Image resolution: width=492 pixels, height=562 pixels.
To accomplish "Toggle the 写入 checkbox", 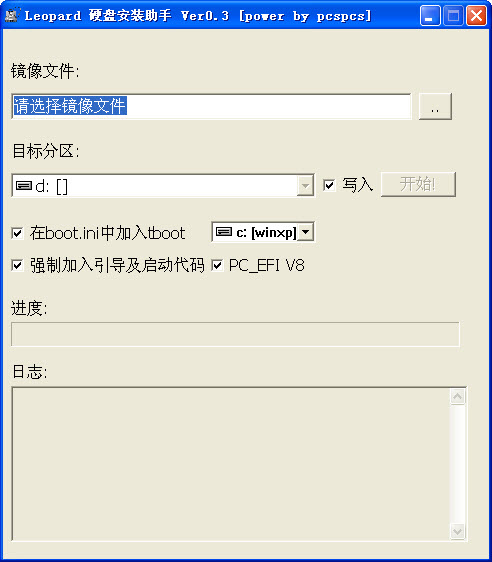I will point(329,185).
